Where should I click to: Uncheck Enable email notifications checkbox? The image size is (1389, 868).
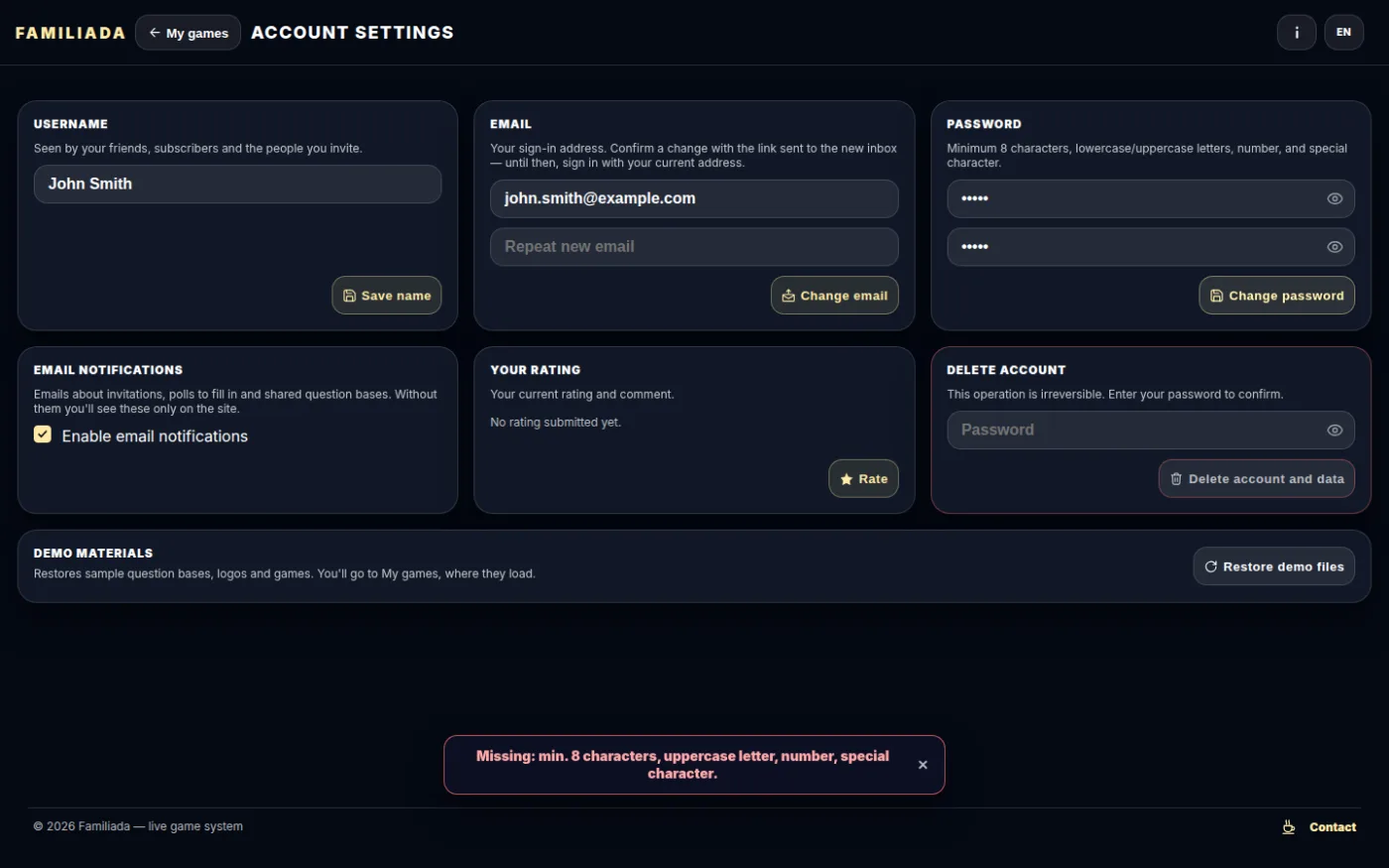coord(43,434)
